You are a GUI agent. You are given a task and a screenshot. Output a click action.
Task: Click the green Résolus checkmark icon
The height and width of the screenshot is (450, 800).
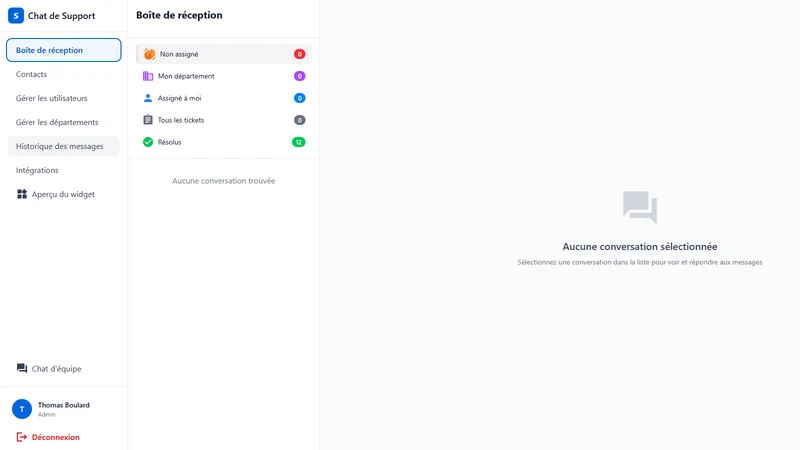(x=148, y=142)
